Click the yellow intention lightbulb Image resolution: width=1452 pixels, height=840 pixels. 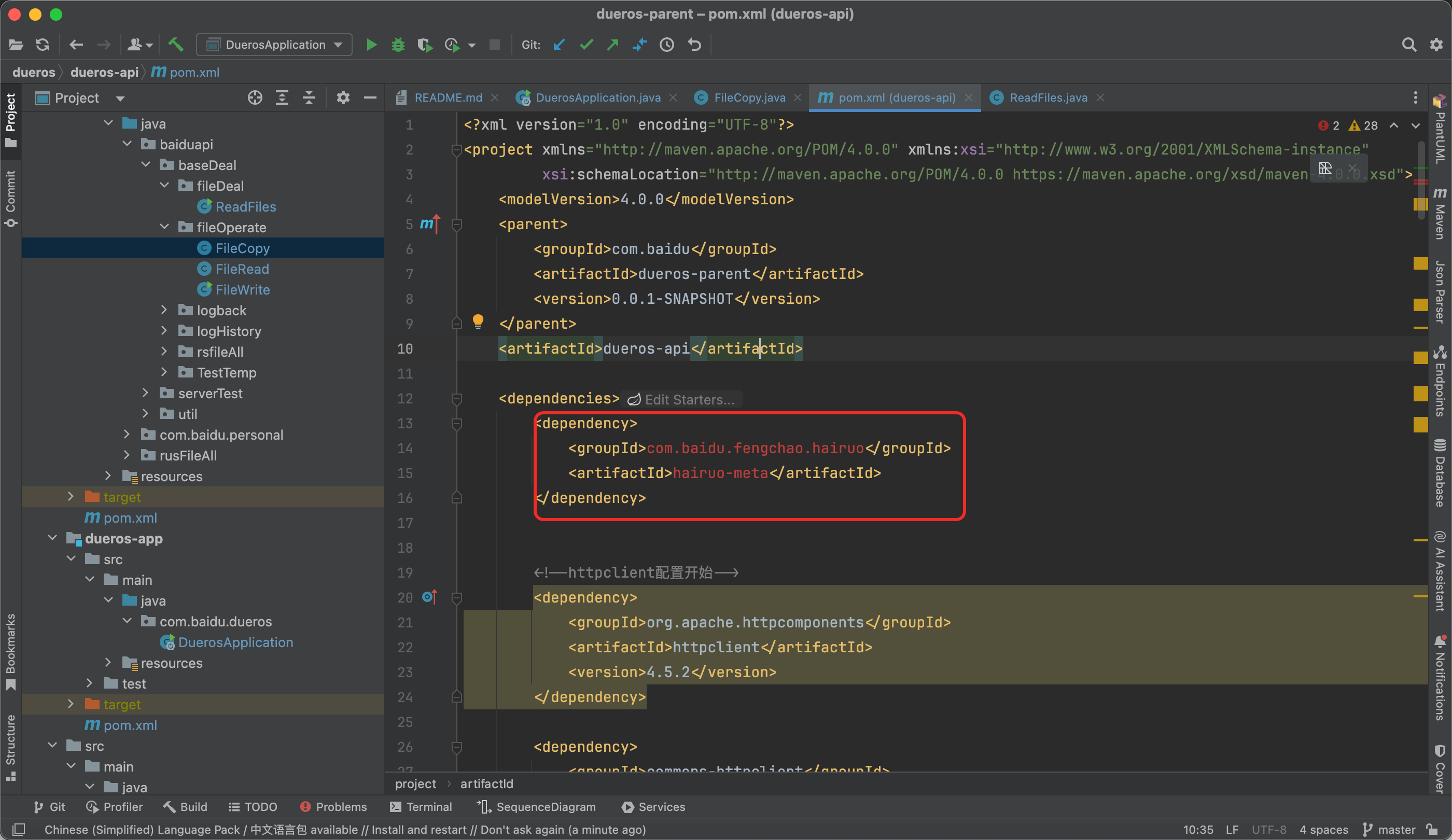tap(478, 320)
